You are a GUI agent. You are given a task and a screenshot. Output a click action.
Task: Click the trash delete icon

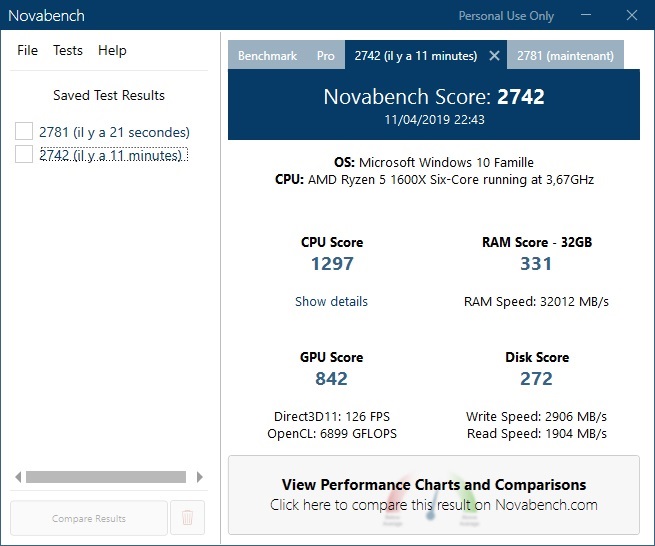187,518
